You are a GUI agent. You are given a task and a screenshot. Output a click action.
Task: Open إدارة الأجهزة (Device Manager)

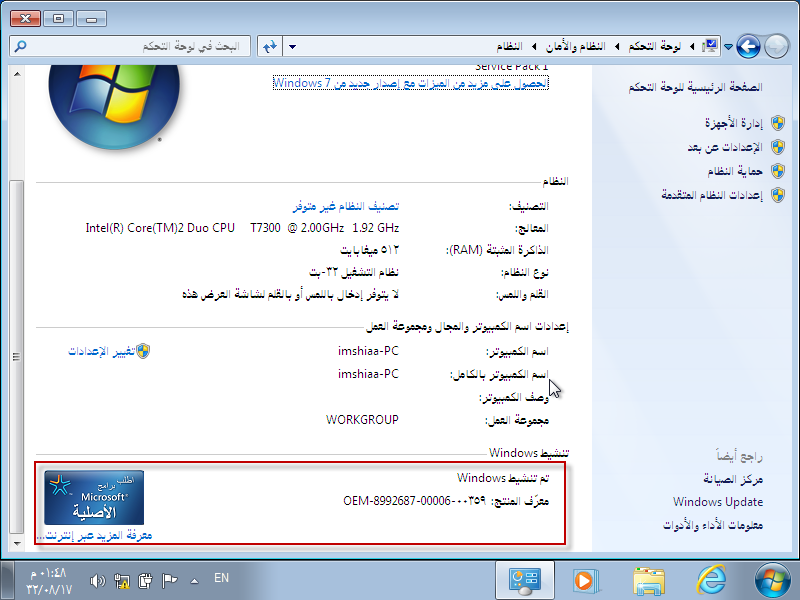734,123
